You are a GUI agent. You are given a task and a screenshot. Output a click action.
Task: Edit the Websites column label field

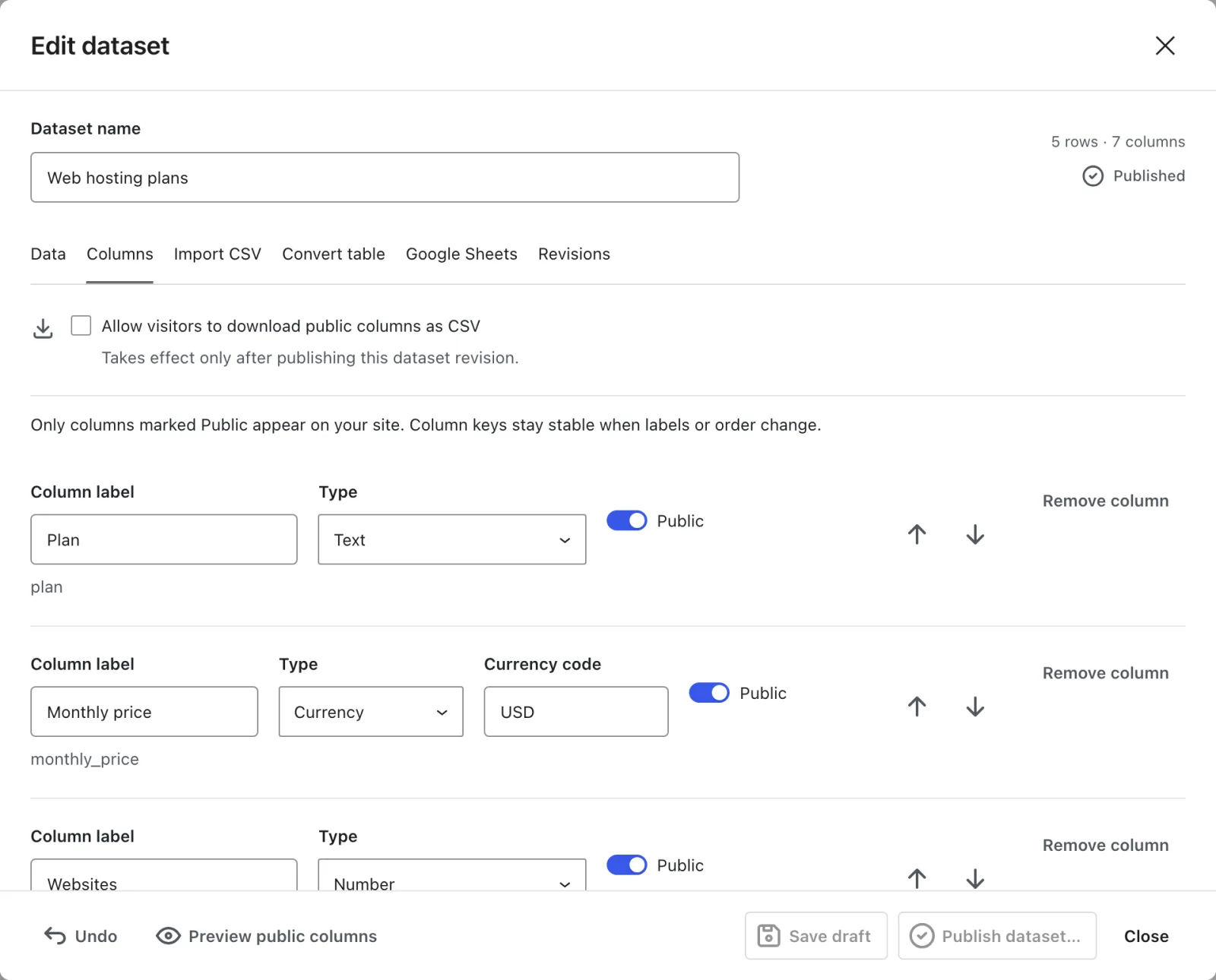(x=163, y=875)
